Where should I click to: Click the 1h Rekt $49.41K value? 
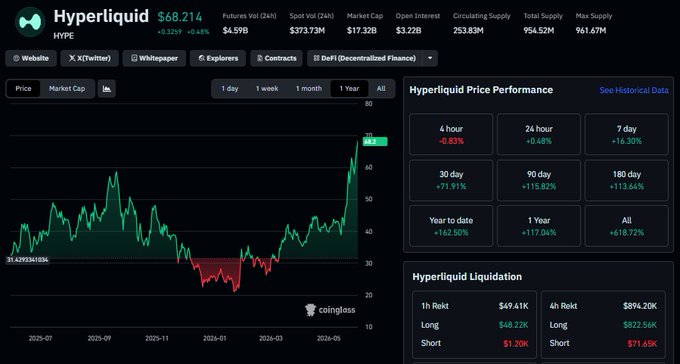coord(513,306)
